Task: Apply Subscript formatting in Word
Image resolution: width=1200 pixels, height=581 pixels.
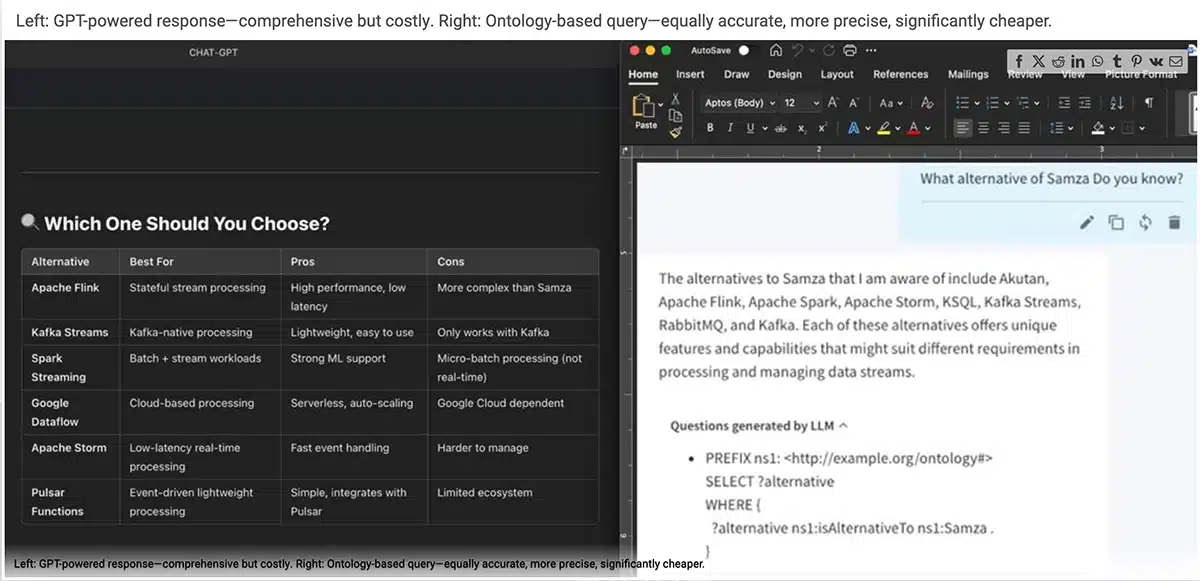Action: [802, 128]
